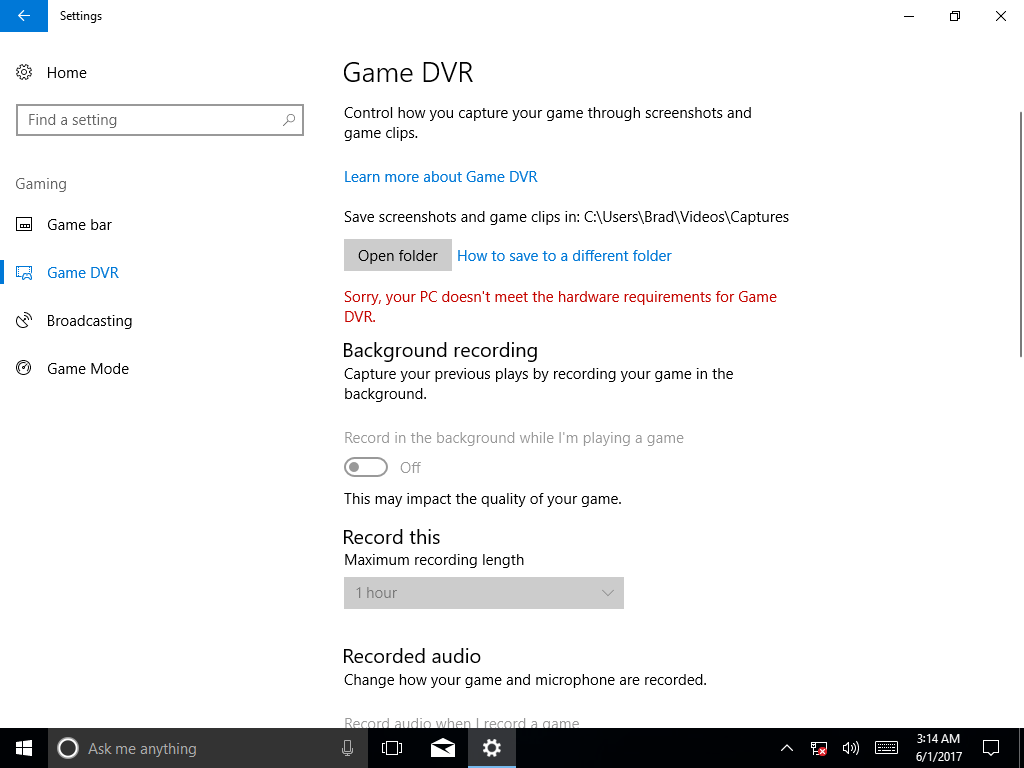Click the Game Mode gauge icon
The height and width of the screenshot is (768, 1024).
click(x=24, y=368)
